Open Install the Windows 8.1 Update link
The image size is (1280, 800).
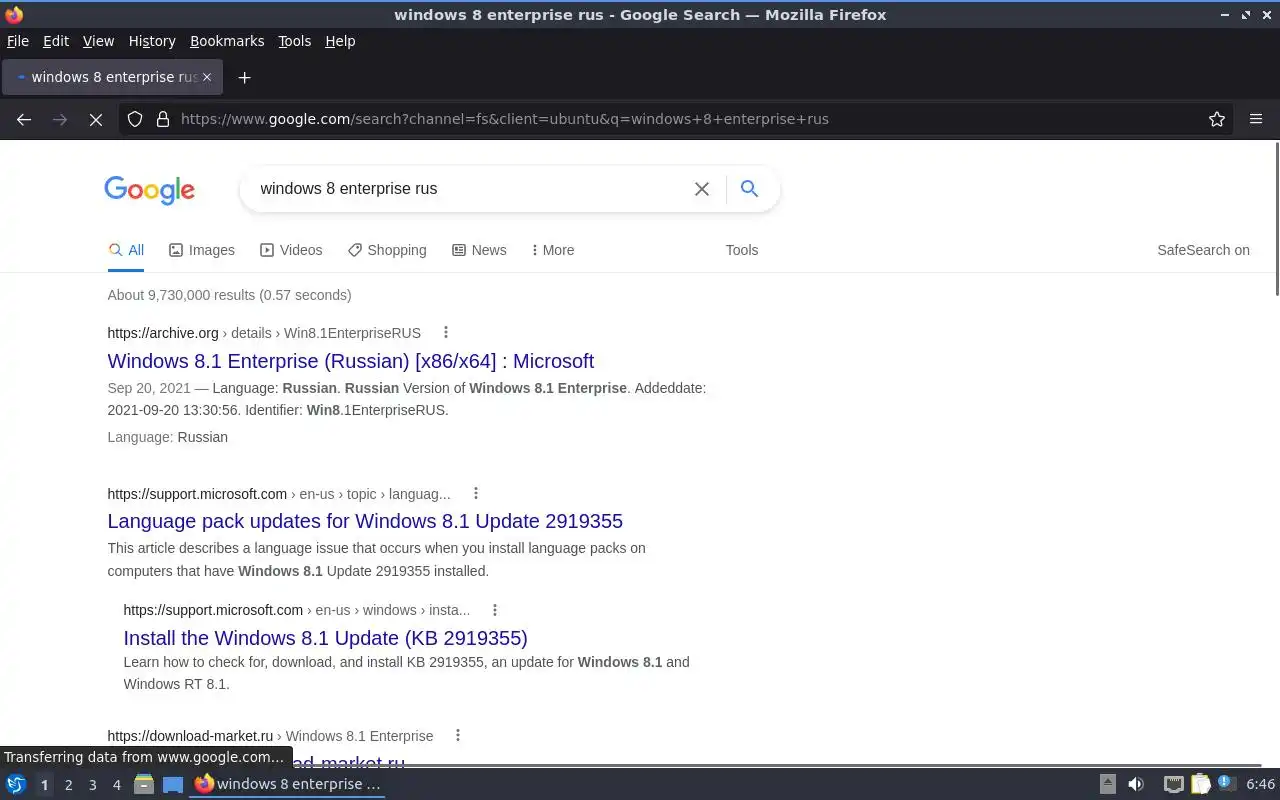coord(325,638)
